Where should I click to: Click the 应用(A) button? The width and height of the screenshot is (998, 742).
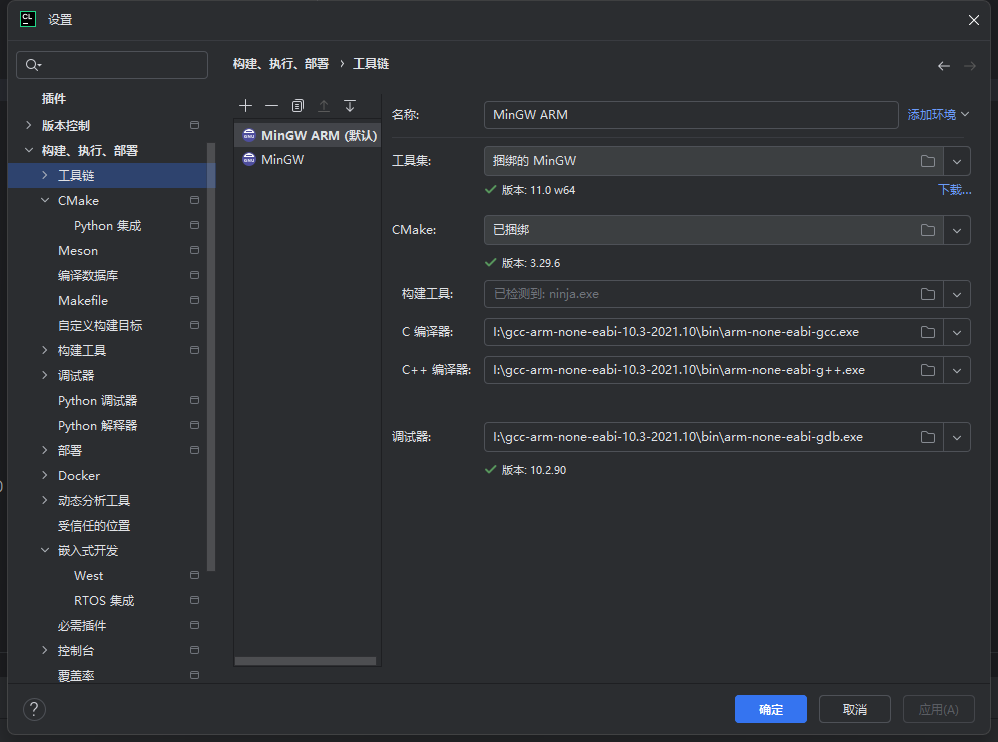tap(938, 709)
